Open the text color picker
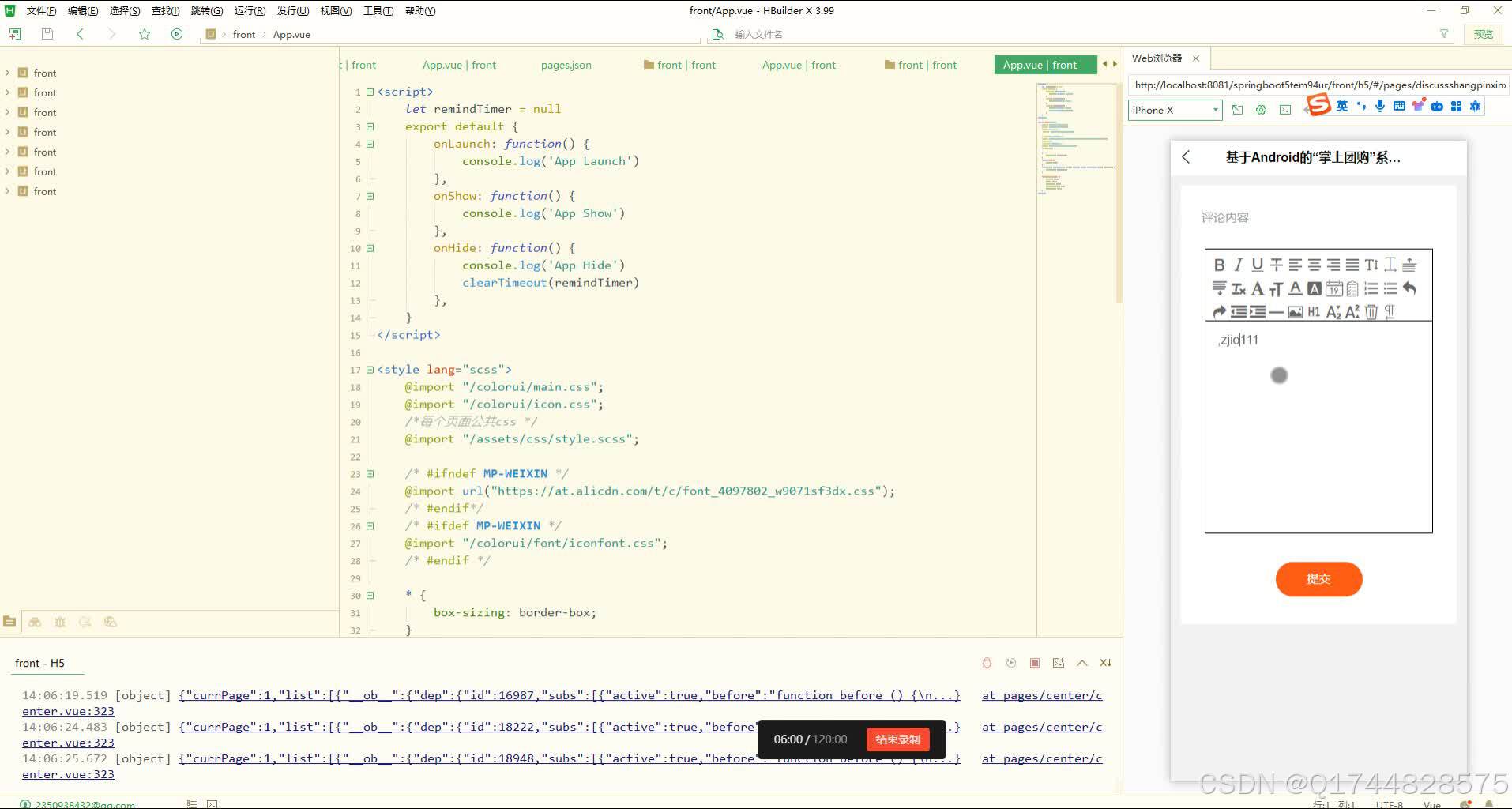Viewport: 1512px width, 809px height. [x=1296, y=289]
